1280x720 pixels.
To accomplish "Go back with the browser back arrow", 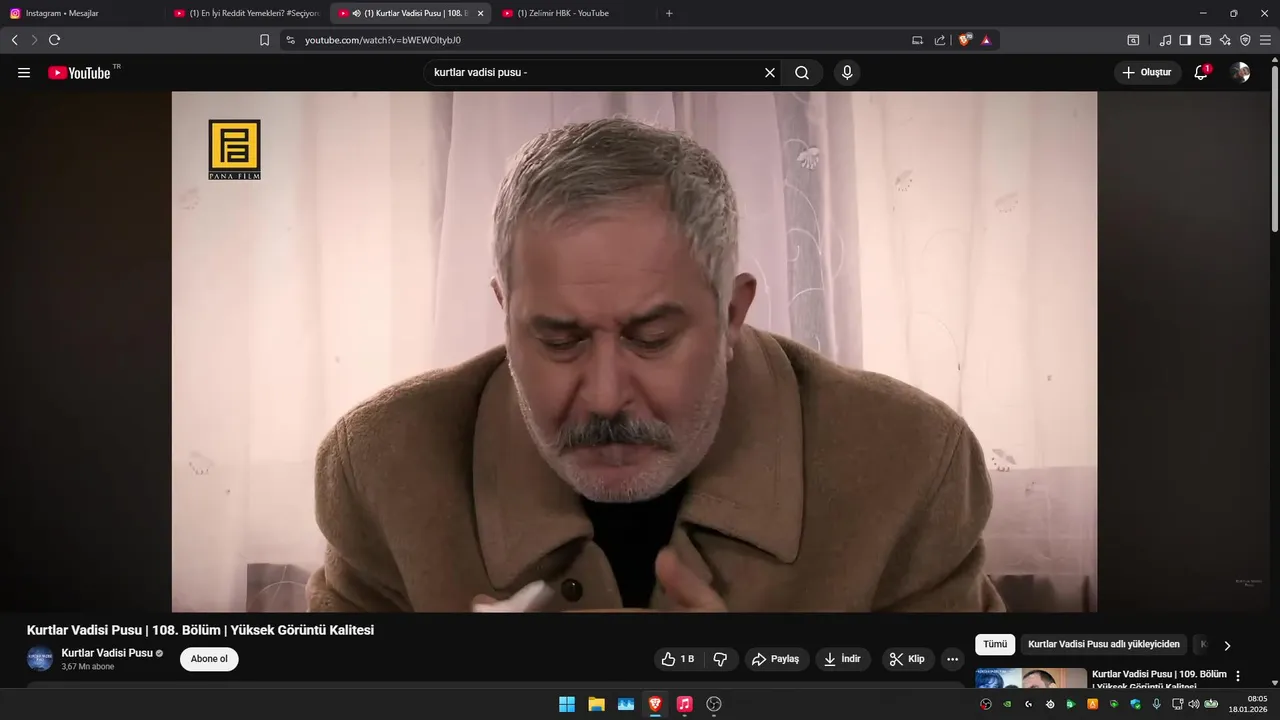I will pos(14,40).
